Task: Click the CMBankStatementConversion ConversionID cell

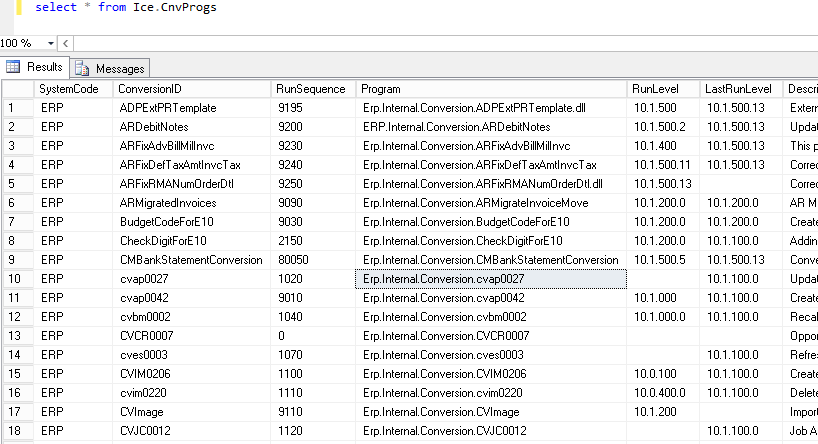Action: point(190,259)
